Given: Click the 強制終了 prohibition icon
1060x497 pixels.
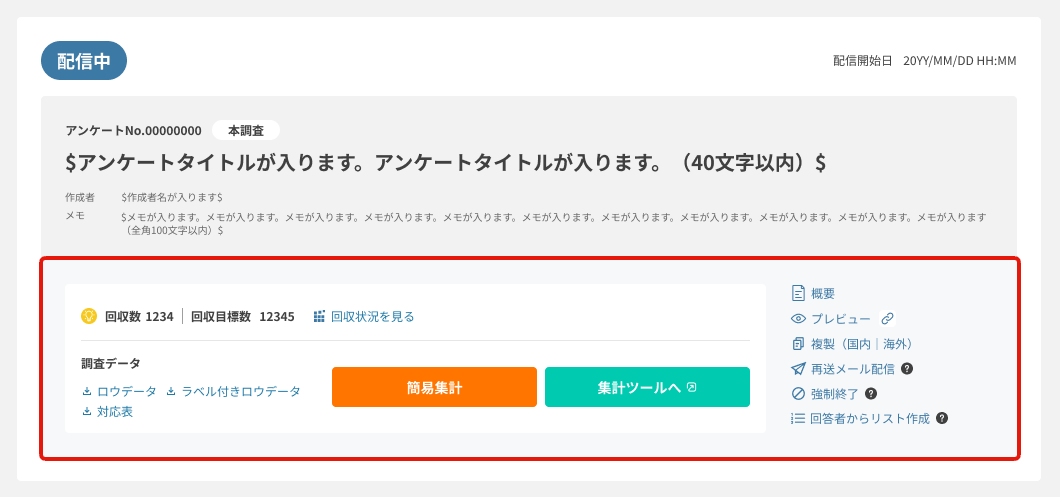Looking at the screenshot, I should click(x=798, y=393).
